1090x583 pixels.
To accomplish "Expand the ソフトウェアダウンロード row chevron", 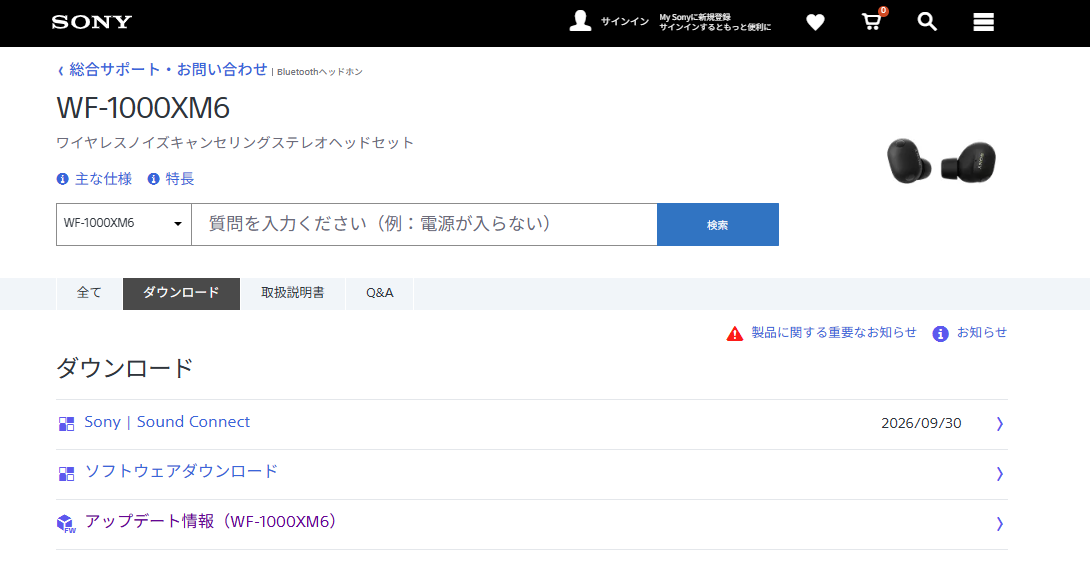I will [1000, 474].
